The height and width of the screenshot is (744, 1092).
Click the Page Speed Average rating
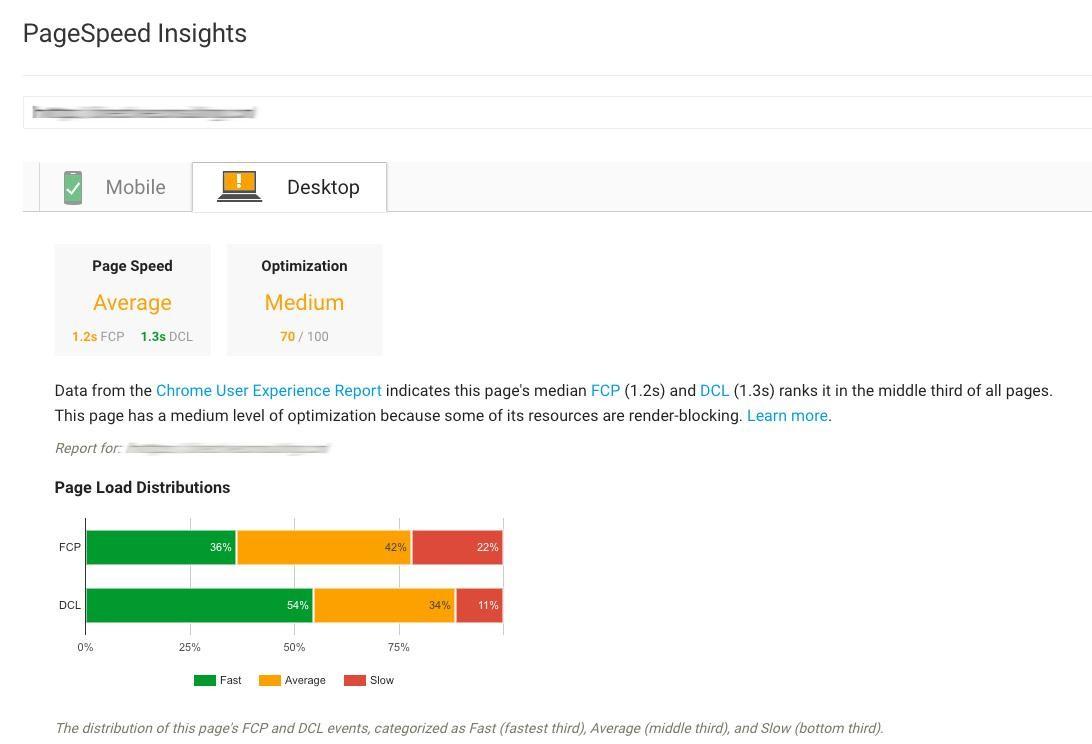(x=132, y=302)
